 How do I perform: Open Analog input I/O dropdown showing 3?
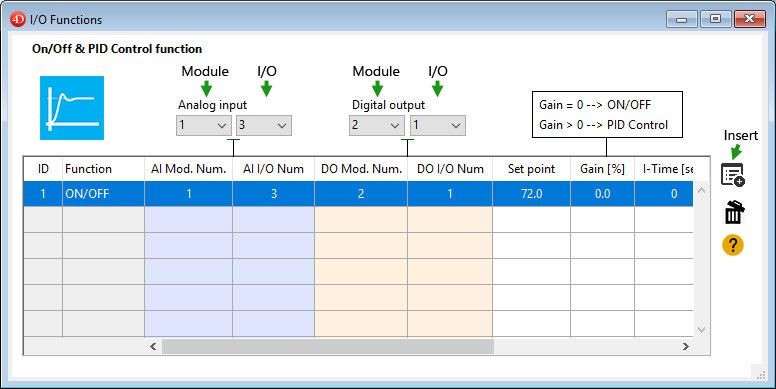tap(264, 125)
